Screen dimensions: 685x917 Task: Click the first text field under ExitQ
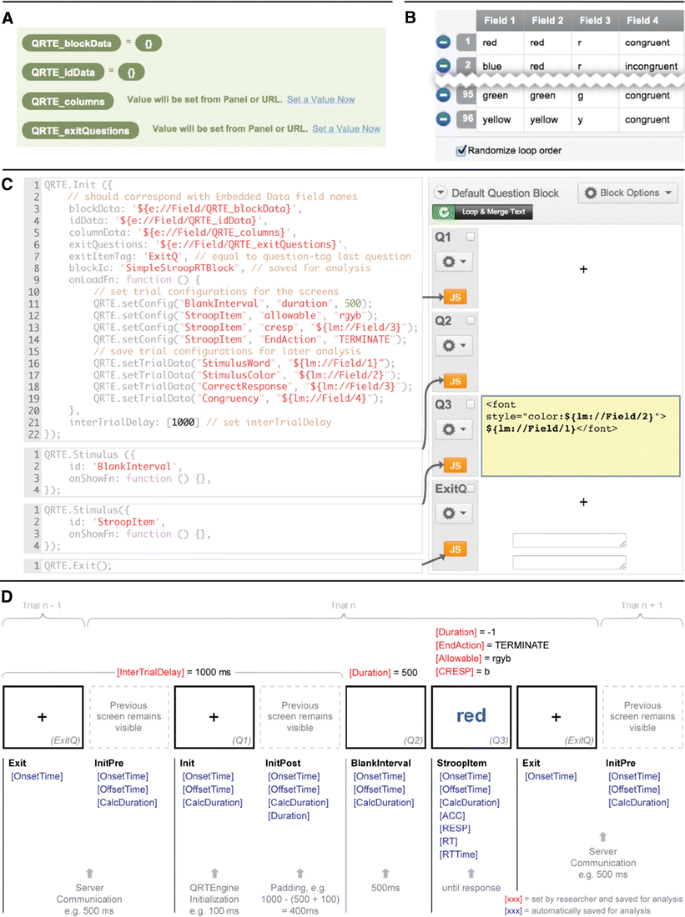click(569, 541)
